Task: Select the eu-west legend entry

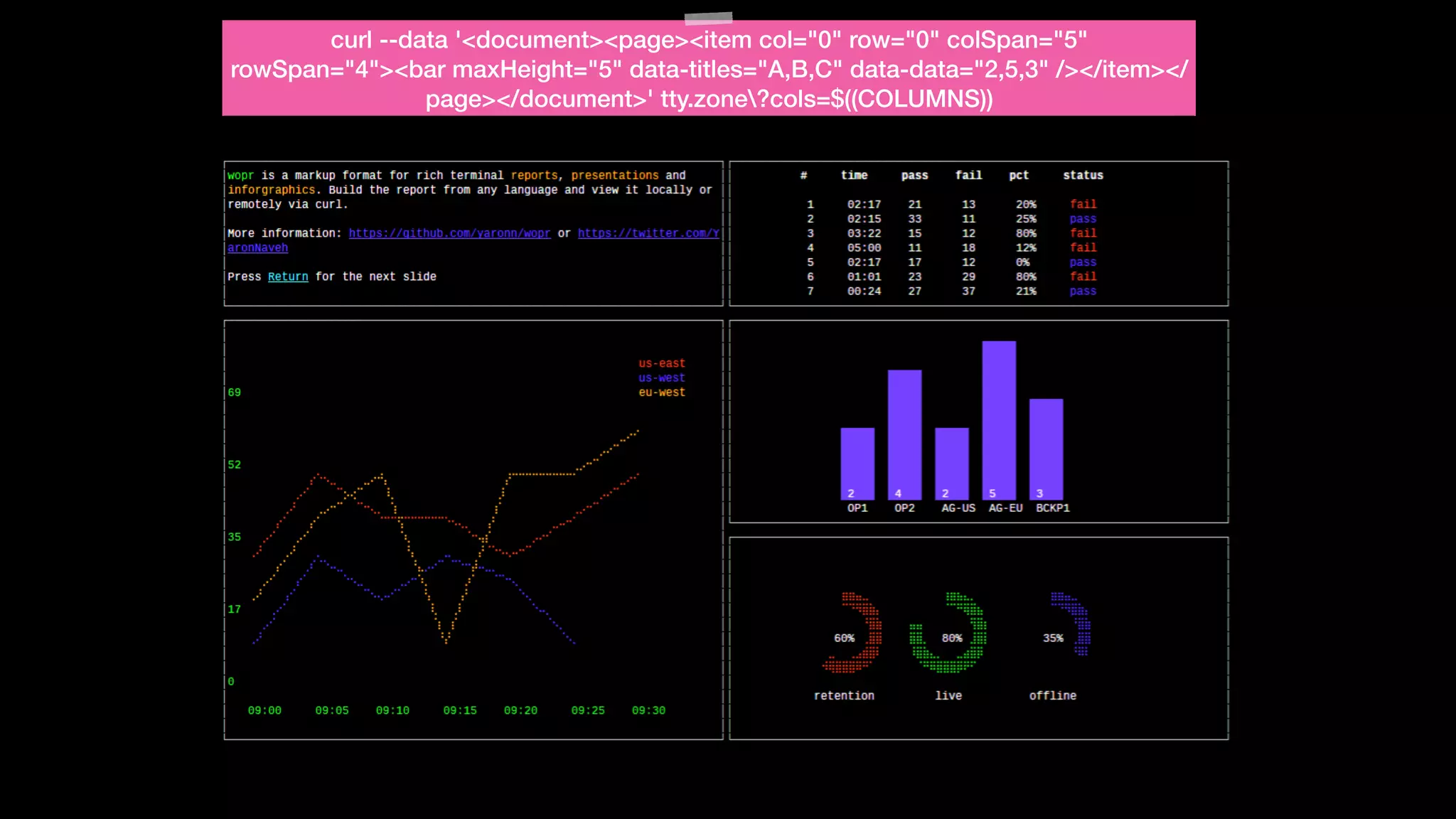Action: (x=662, y=392)
